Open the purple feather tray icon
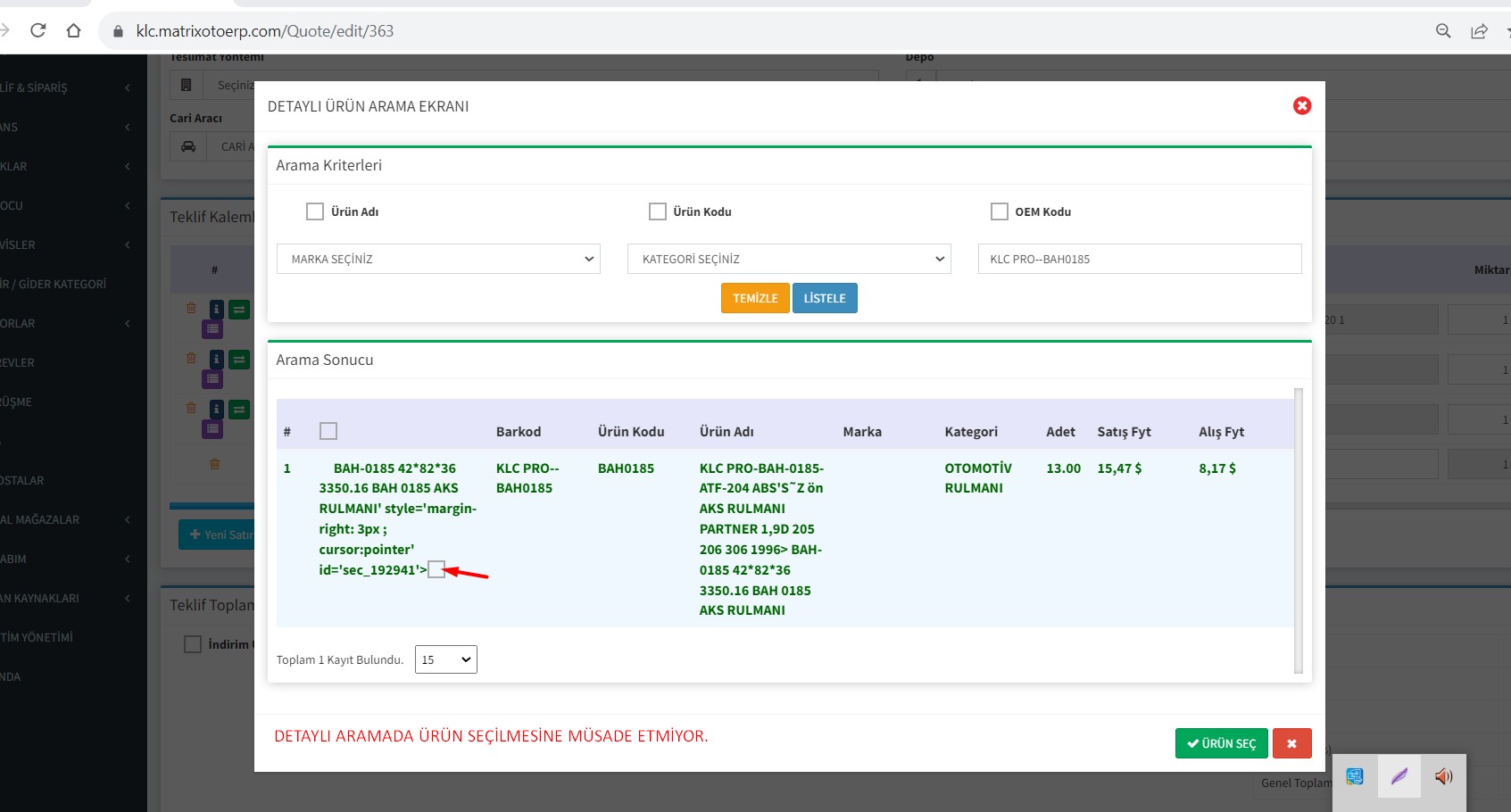 pyautogui.click(x=1399, y=776)
